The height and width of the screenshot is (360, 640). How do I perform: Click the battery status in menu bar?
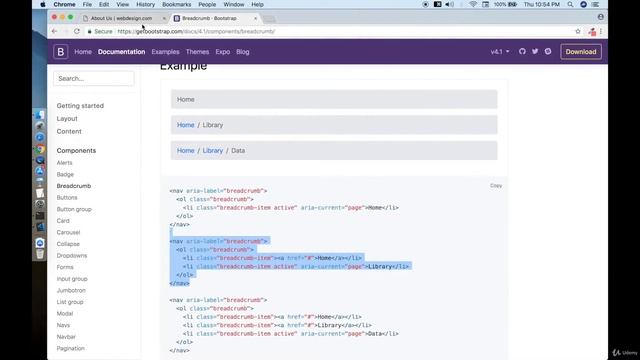(505, 4)
